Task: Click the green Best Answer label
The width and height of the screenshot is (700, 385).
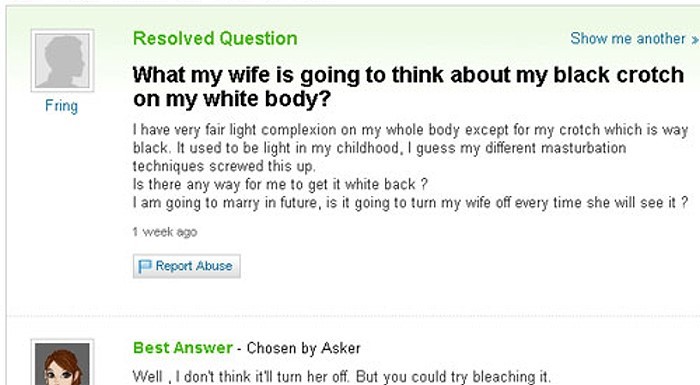Action: coord(183,348)
